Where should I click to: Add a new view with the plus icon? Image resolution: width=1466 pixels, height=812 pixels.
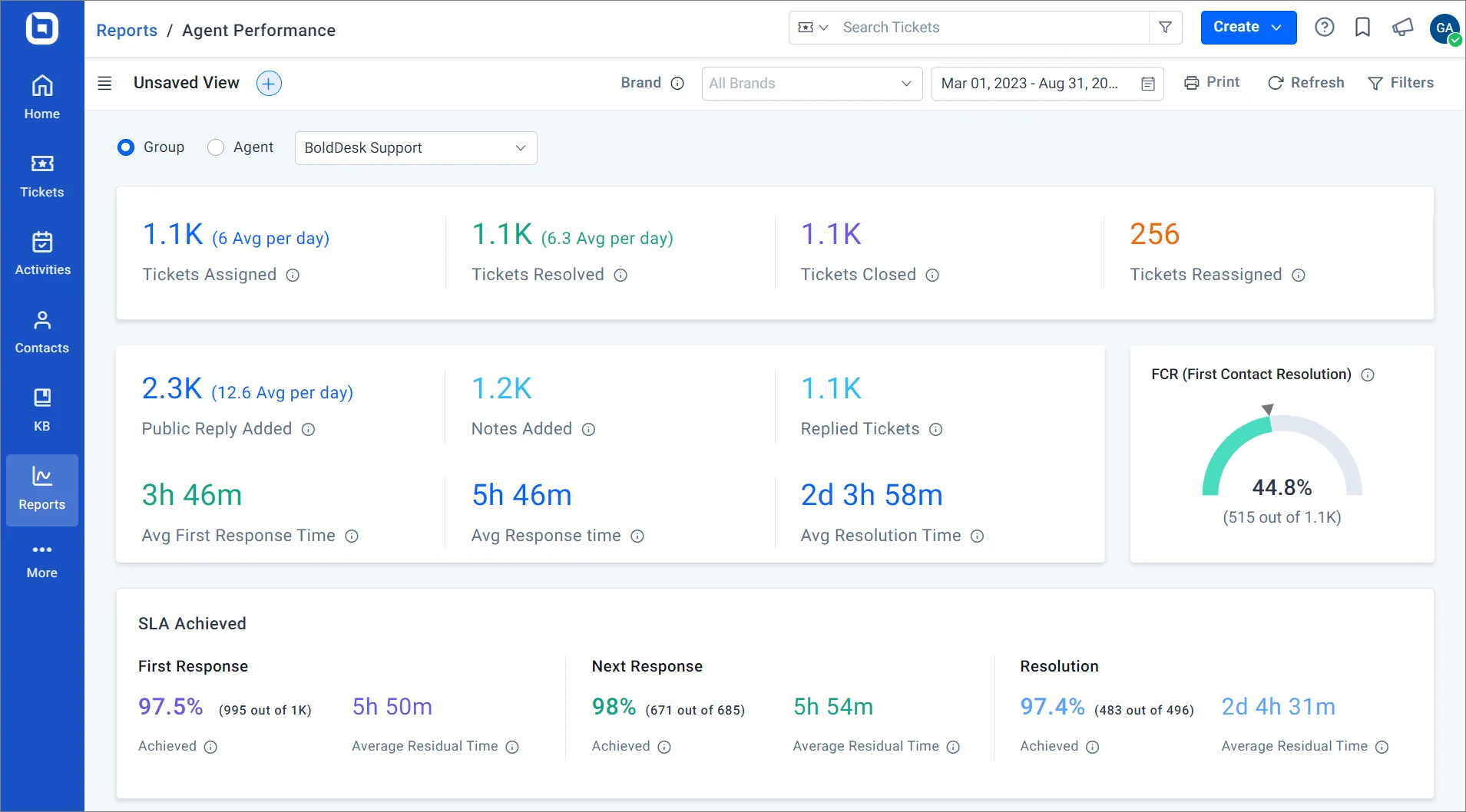pos(269,83)
